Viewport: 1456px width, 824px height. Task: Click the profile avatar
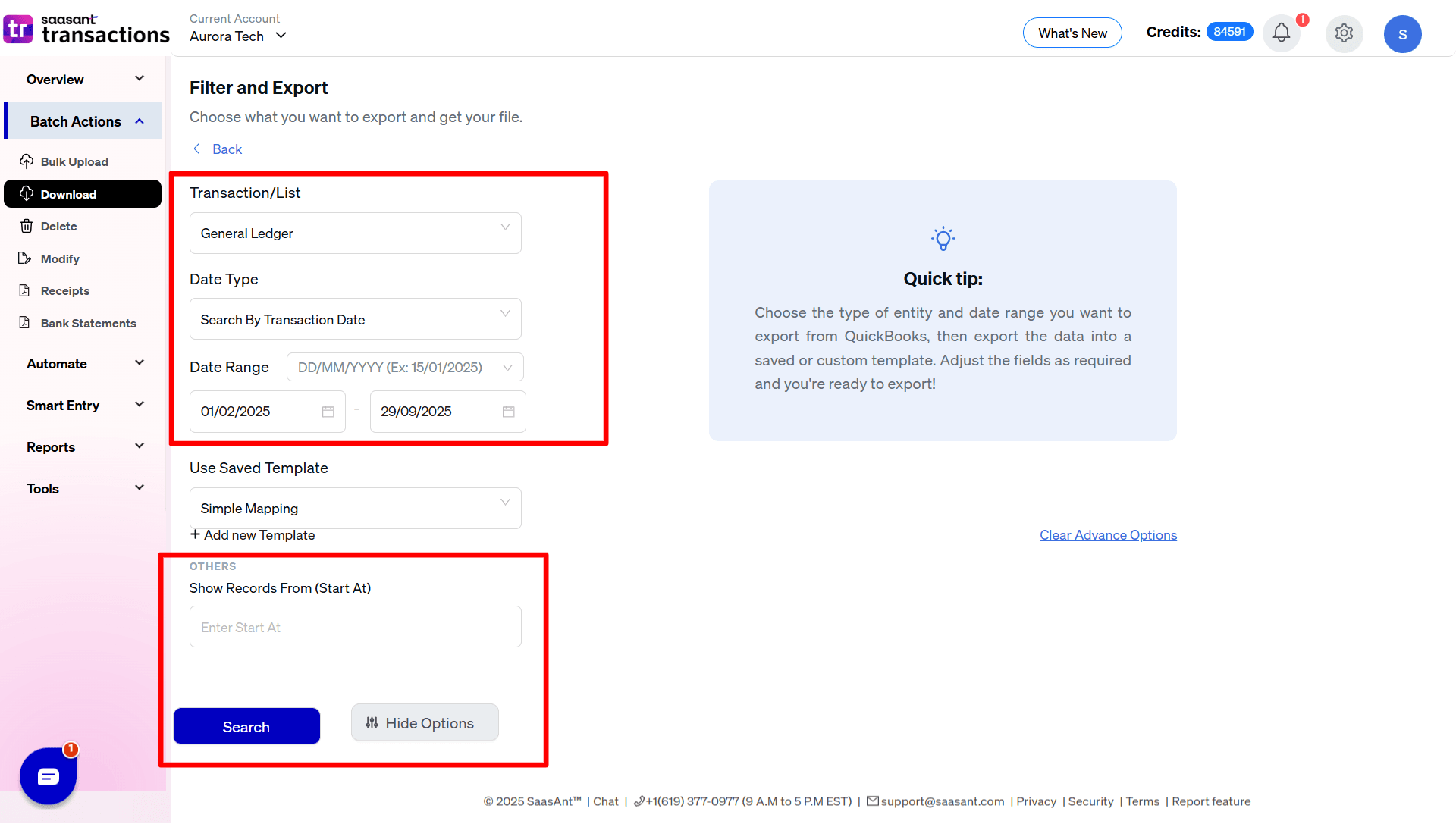pos(1403,33)
